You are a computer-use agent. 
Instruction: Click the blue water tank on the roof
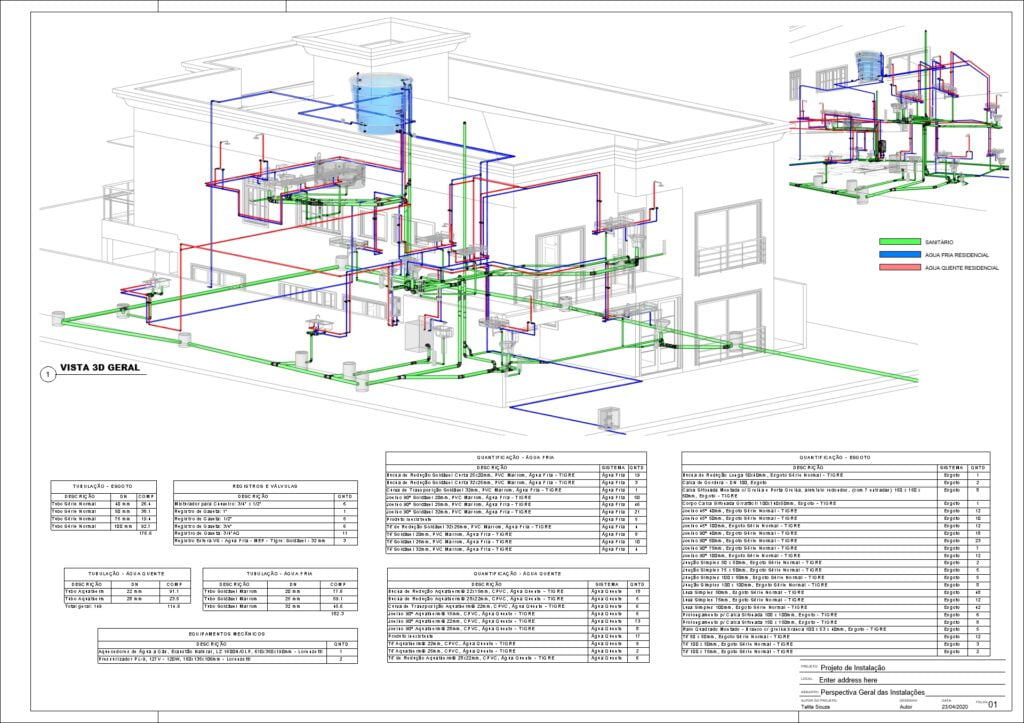377,102
